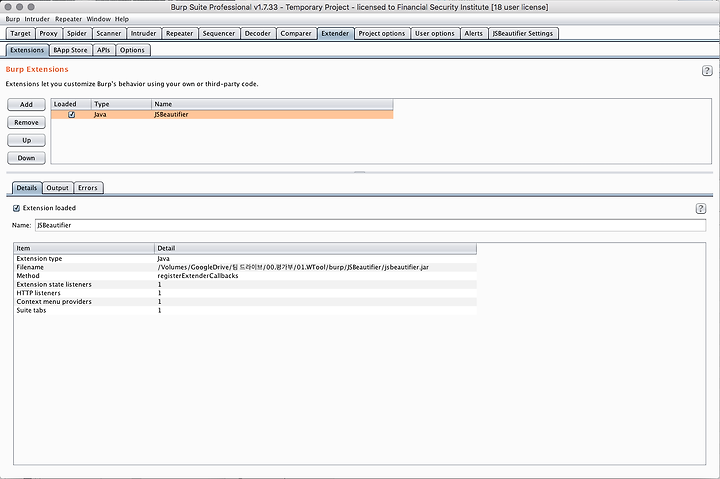The width and height of the screenshot is (720, 479).
Task: Move extension Up in the list
Action: (27, 141)
